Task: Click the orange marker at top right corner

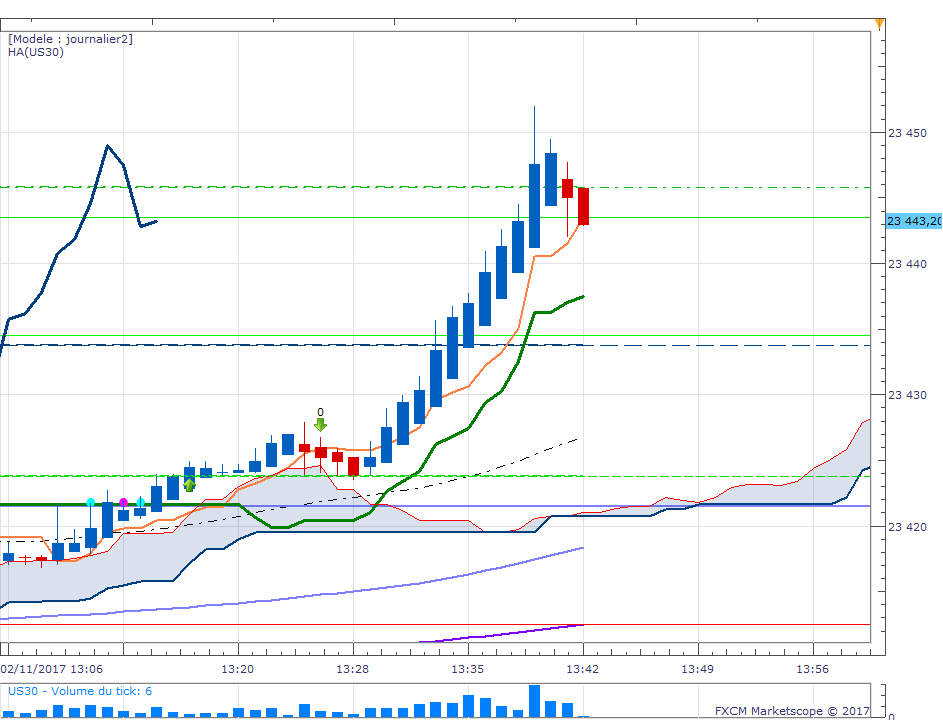Action: 879,24
